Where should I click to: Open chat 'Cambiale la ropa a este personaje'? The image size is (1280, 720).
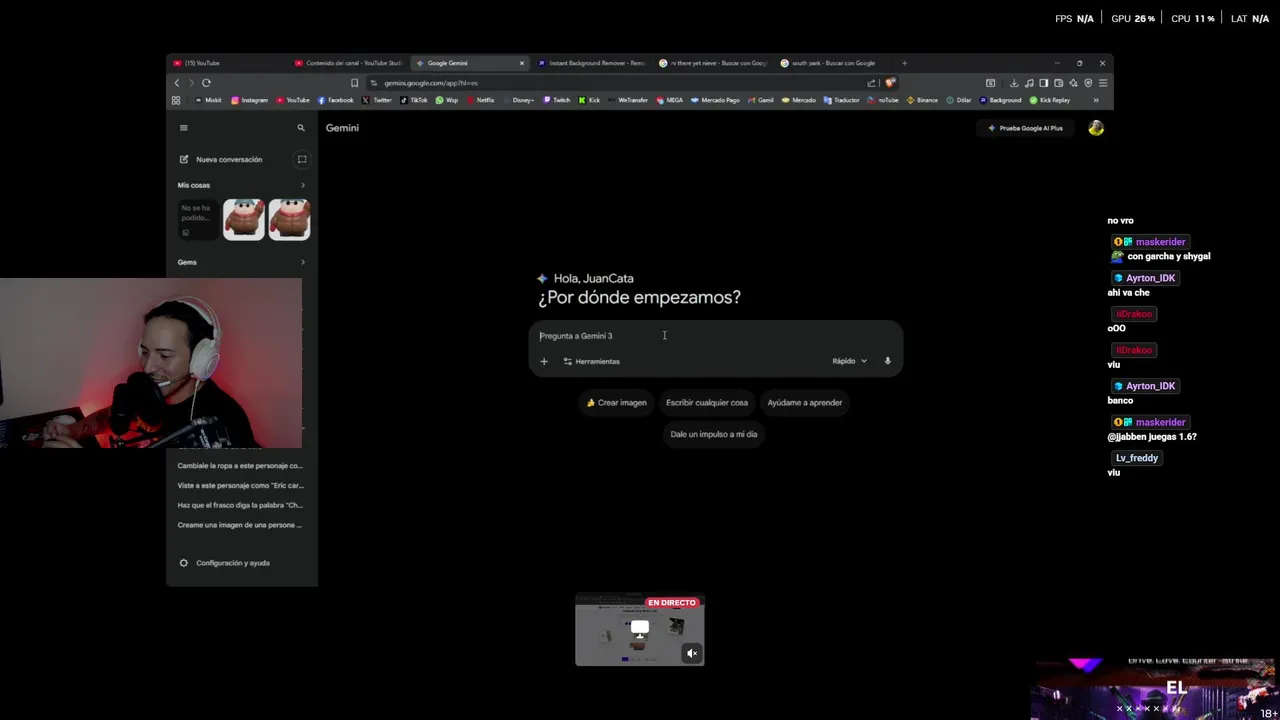point(240,465)
